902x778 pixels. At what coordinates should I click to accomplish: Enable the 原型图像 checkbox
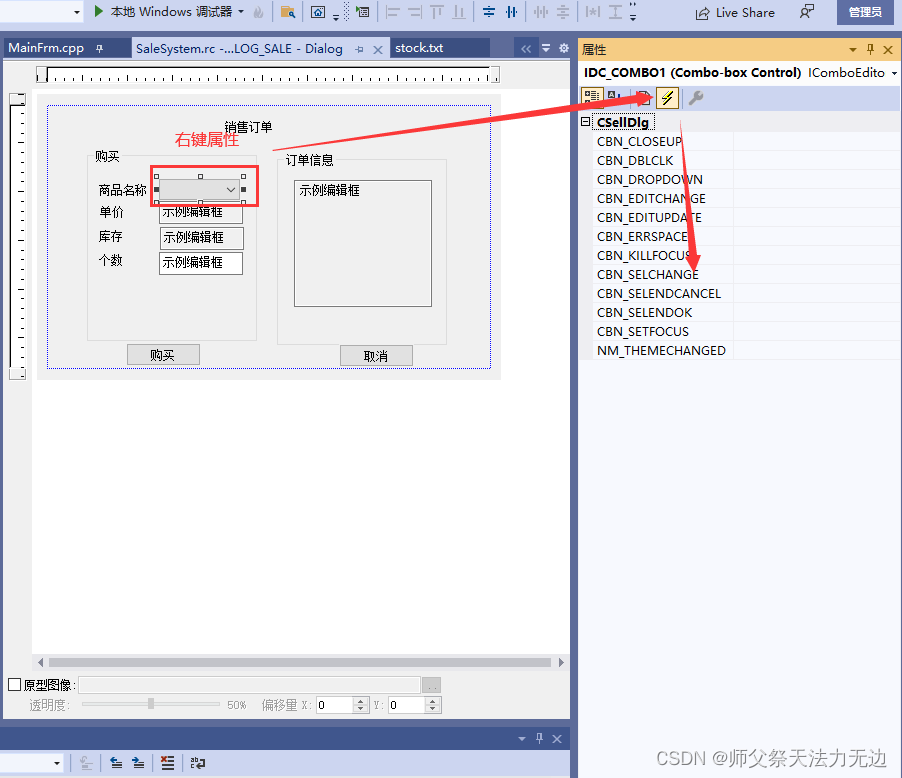tap(16, 685)
